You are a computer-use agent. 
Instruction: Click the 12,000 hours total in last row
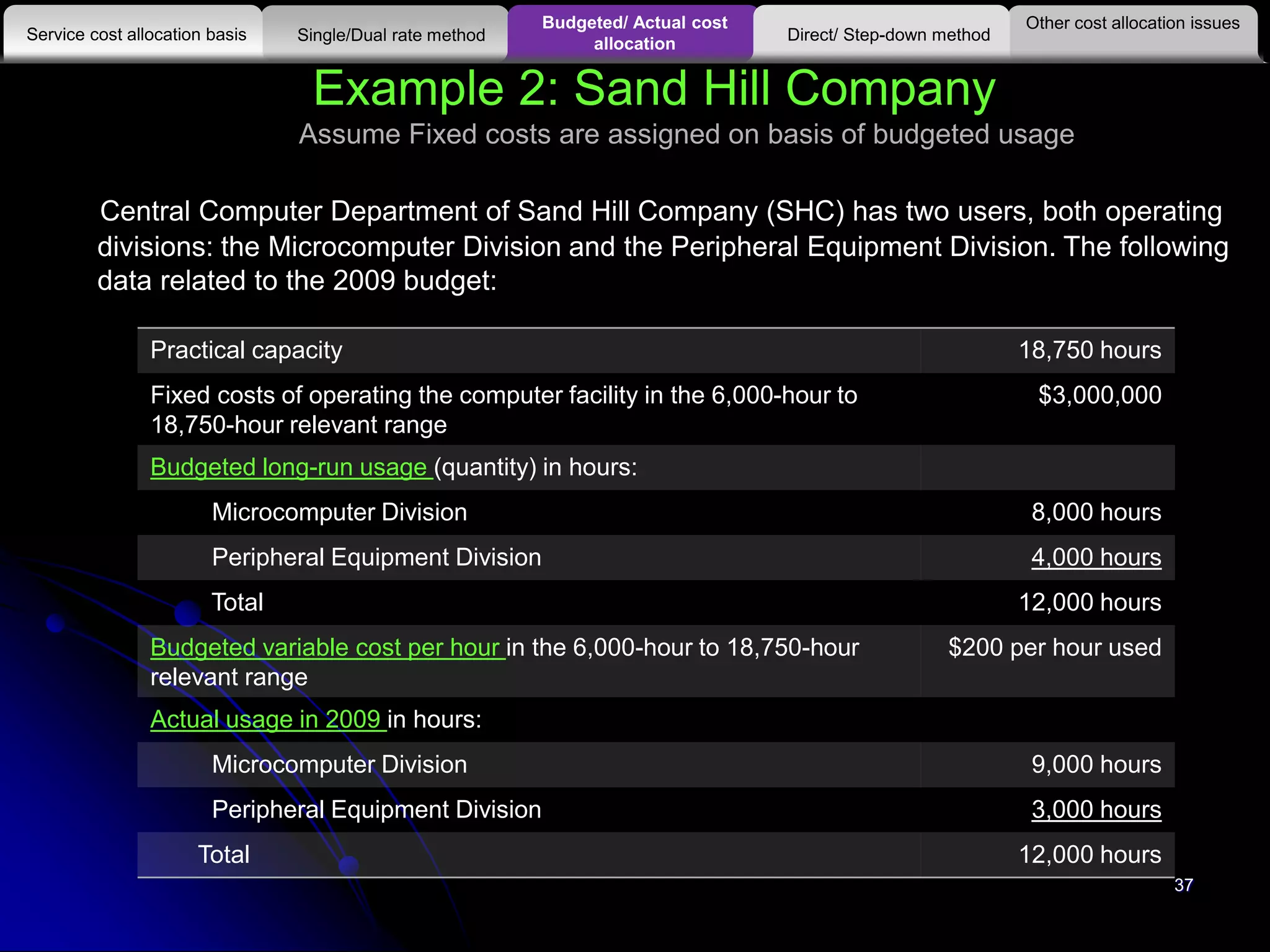pyautogui.click(x=1090, y=855)
